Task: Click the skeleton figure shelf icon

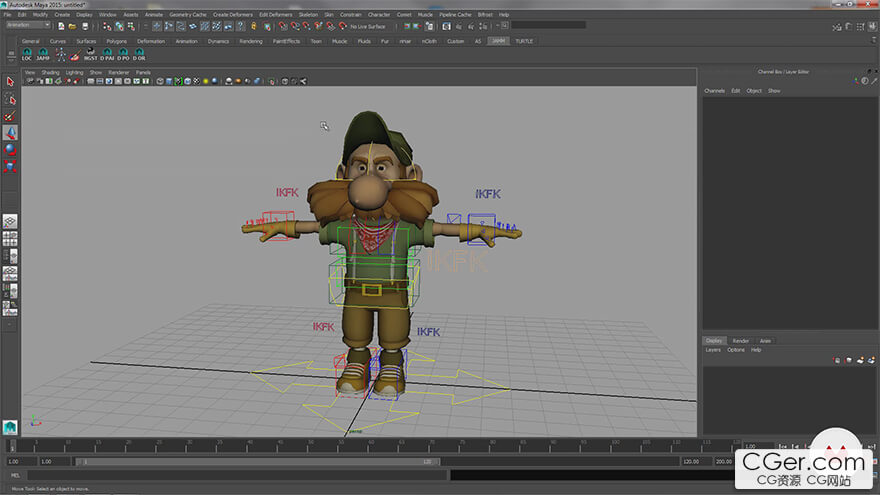Action: pyautogui.click(x=62, y=54)
